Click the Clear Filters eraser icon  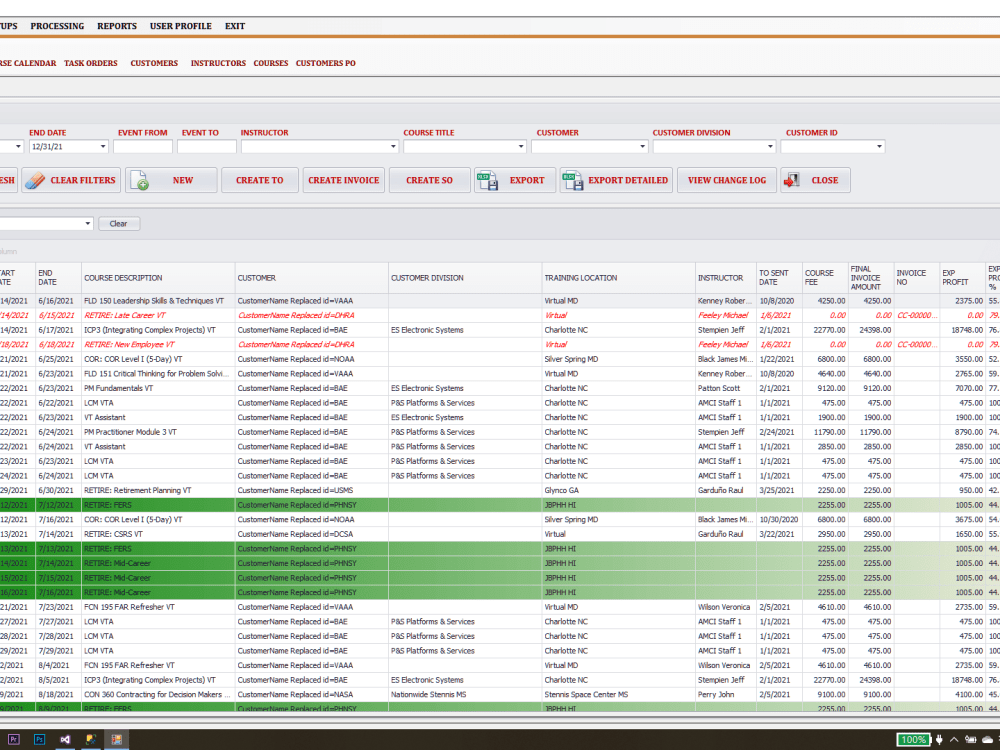[x=35, y=180]
